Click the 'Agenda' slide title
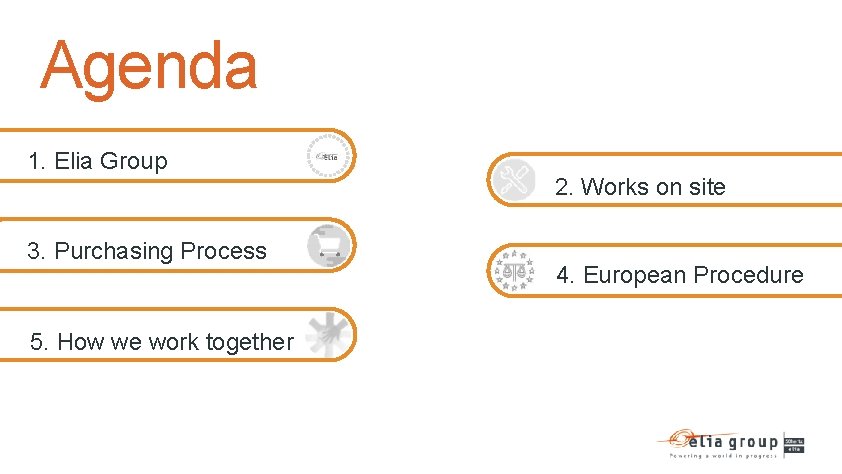Viewport: 842px width, 474px height. [x=149, y=65]
